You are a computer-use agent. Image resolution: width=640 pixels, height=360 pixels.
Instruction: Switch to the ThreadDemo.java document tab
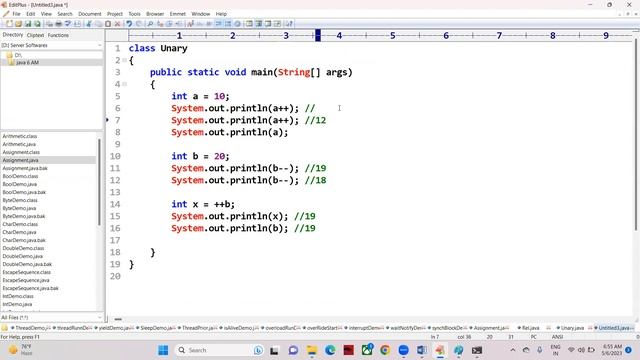(x=31, y=328)
